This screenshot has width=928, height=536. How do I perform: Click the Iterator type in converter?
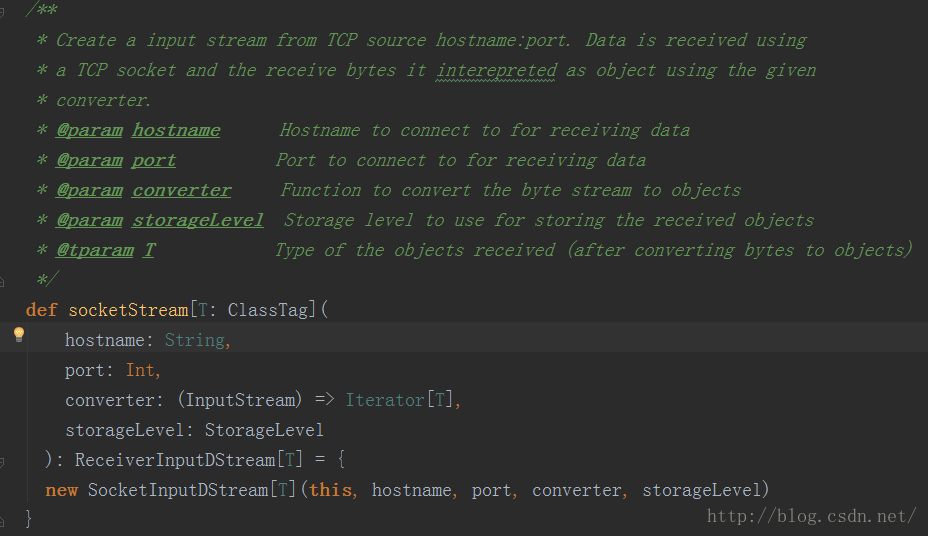click(x=385, y=401)
